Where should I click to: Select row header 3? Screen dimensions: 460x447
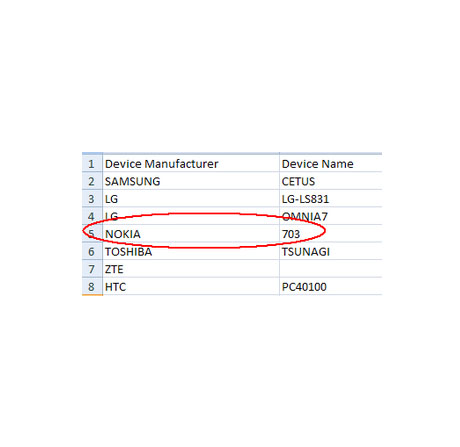(x=92, y=199)
